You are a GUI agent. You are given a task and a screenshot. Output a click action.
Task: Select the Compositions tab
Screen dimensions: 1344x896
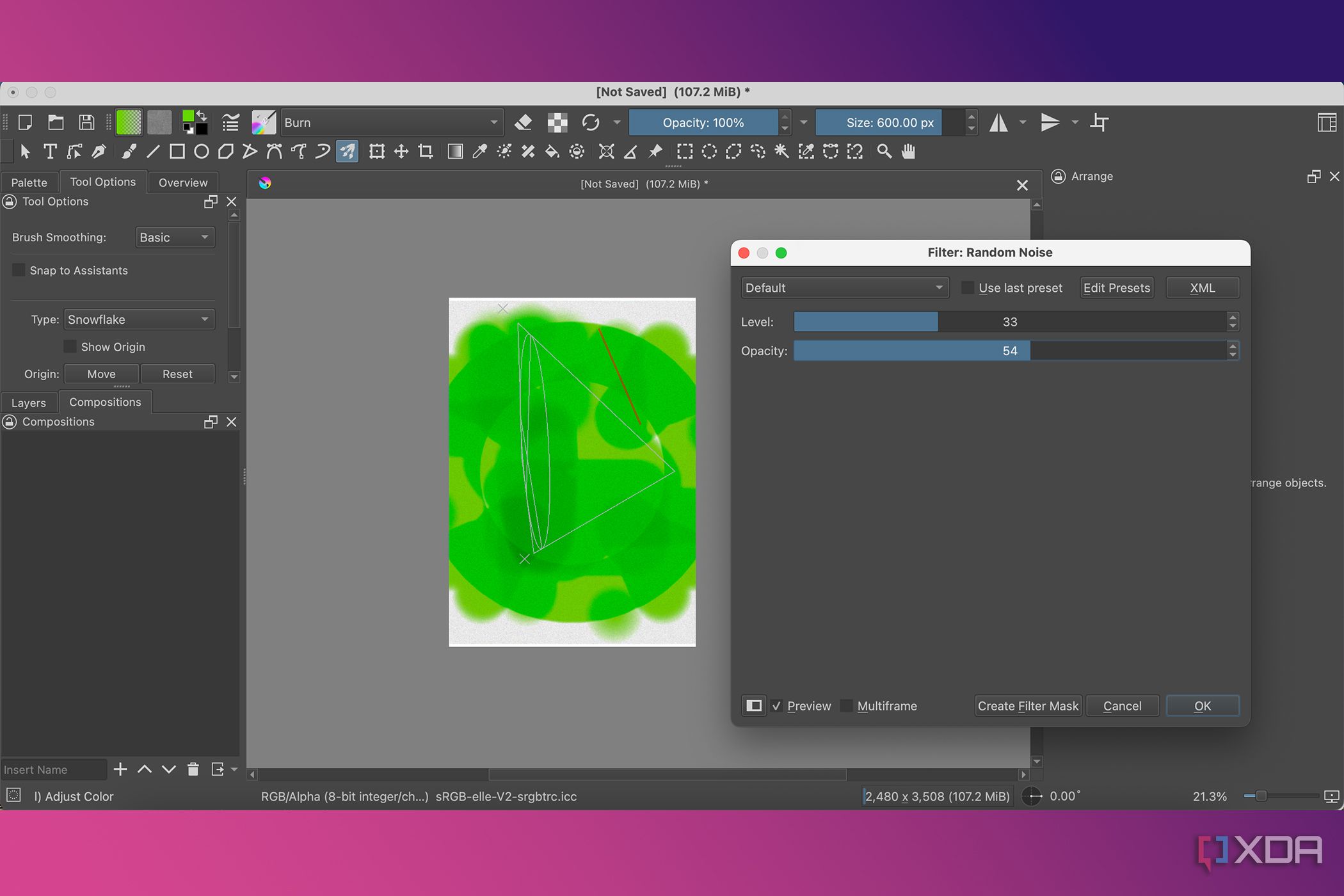pyautogui.click(x=105, y=402)
